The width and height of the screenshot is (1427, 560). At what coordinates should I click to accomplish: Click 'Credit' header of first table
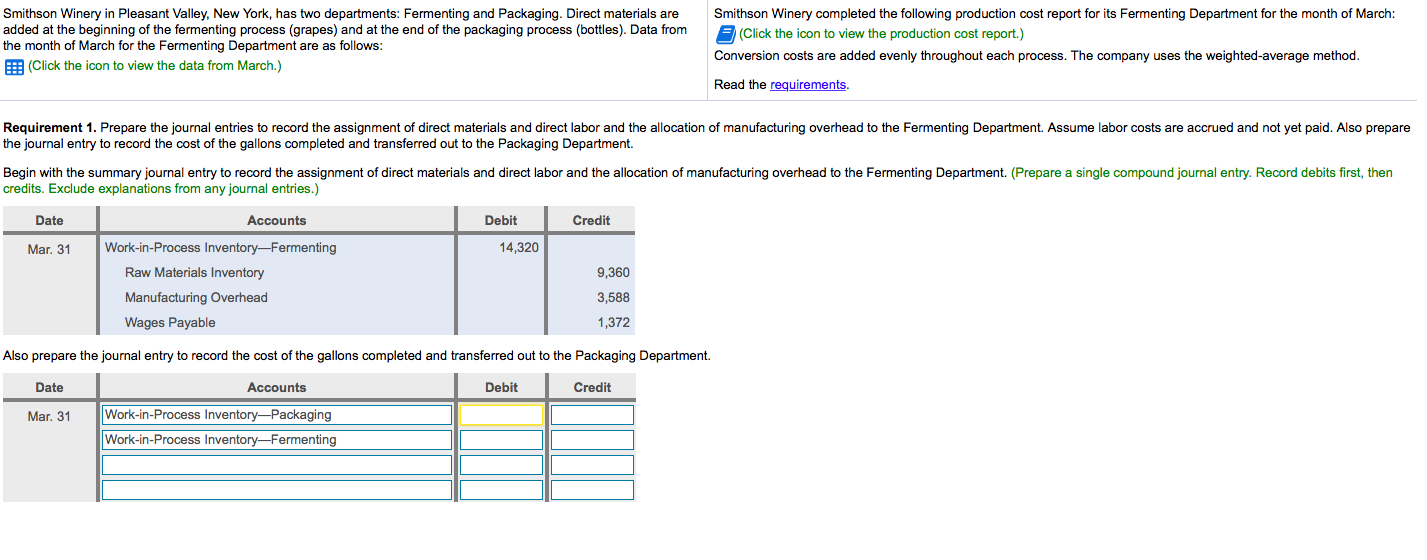coord(591,221)
